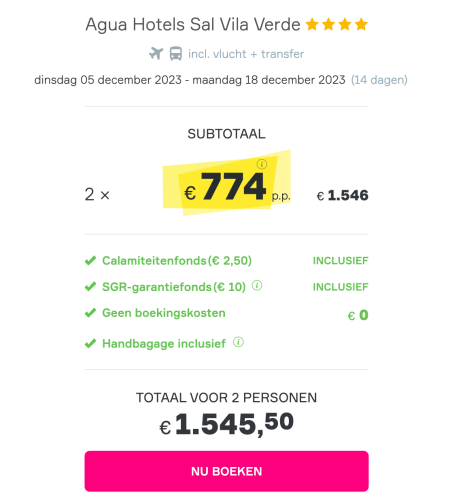Click the Calamiteitenfonds (€ 2,50) label

click(x=177, y=261)
